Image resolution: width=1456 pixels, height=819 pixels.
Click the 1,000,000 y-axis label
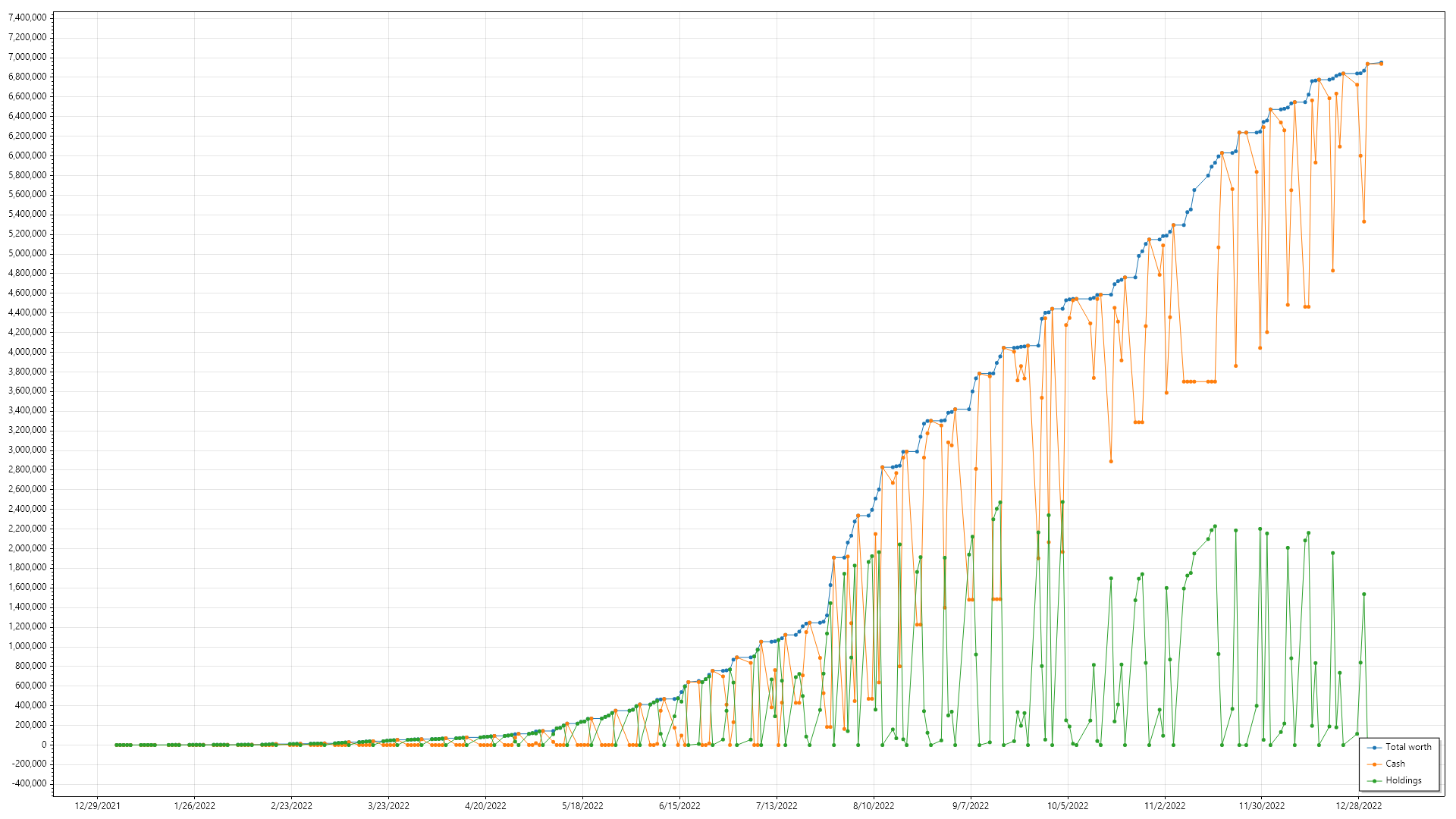click(27, 646)
